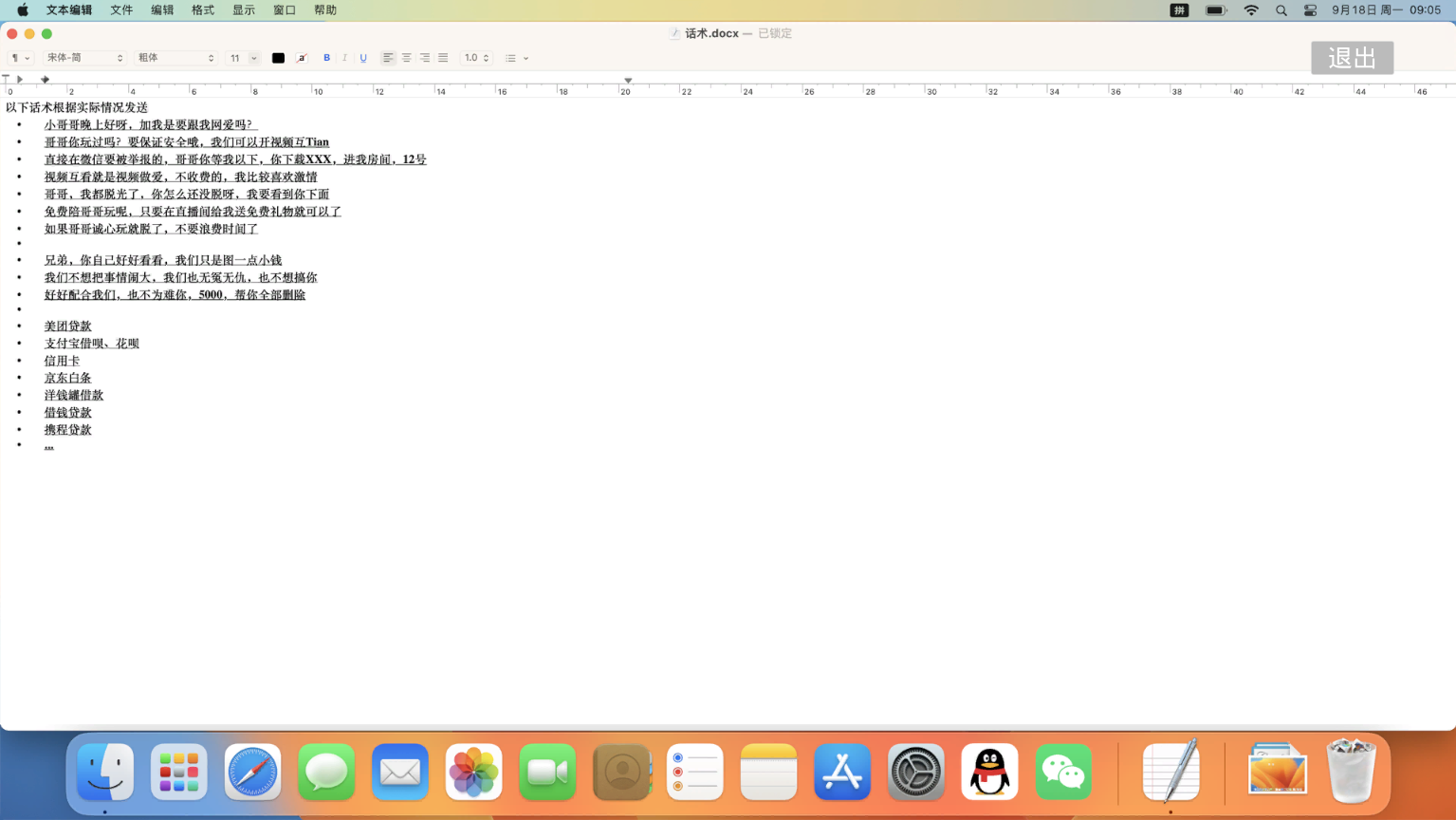Click the 已锁定 title status
The width and height of the screenshot is (1456, 820).
[775, 33]
